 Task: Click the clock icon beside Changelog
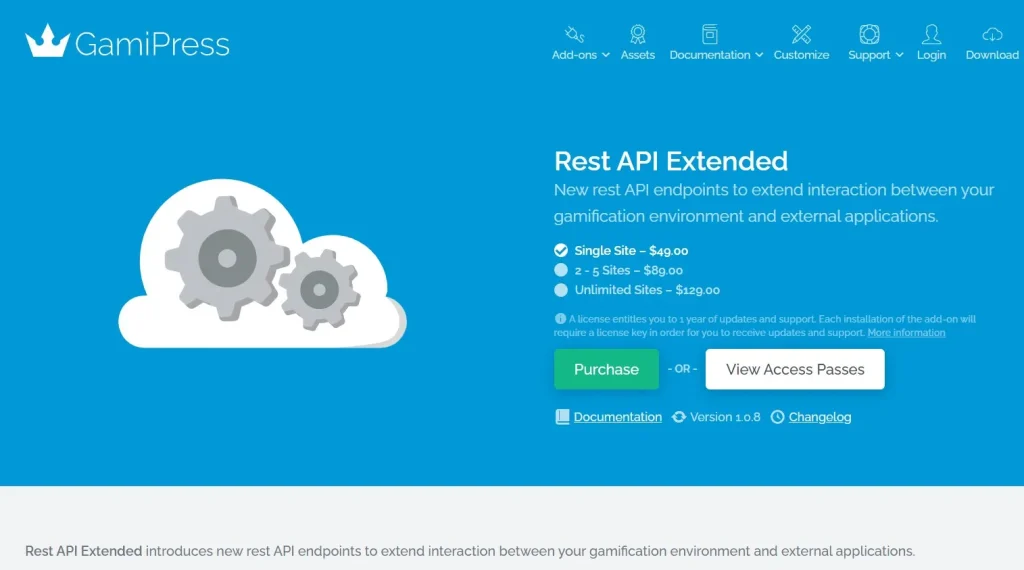pyautogui.click(x=777, y=417)
